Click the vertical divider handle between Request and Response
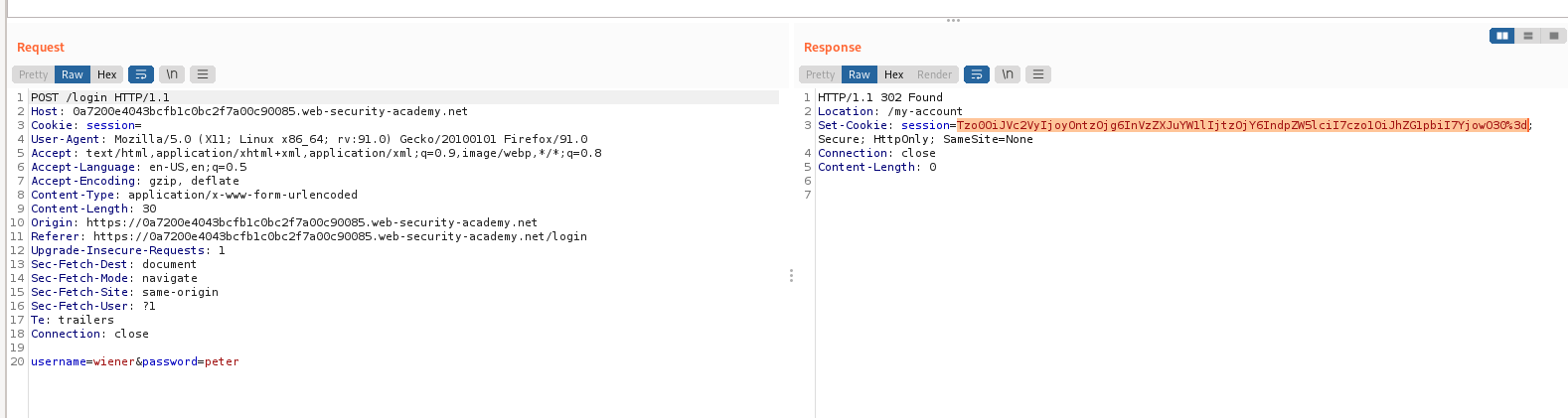The height and width of the screenshot is (418, 1568). (791, 275)
